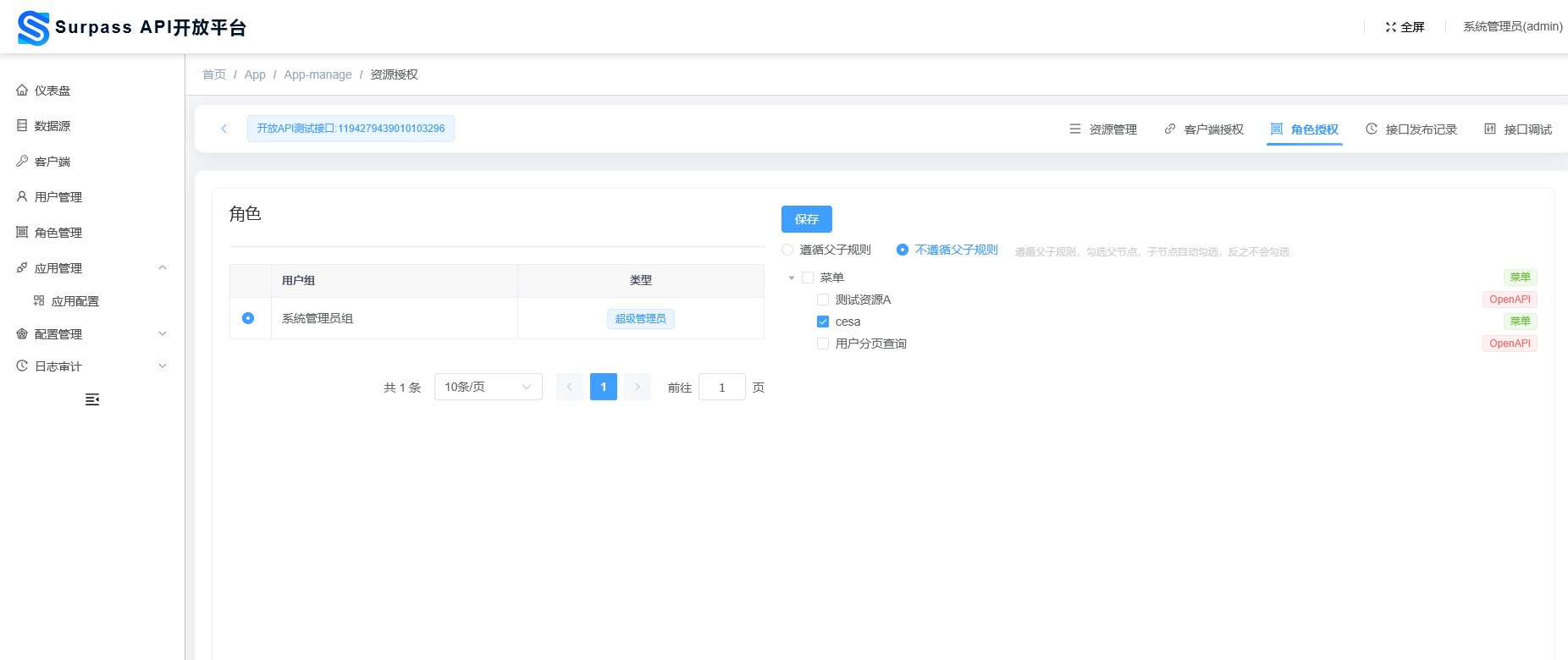Click the 应用管理 sidebar icon
The width and height of the screenshot is (1568, 660).
pos(22,268)
